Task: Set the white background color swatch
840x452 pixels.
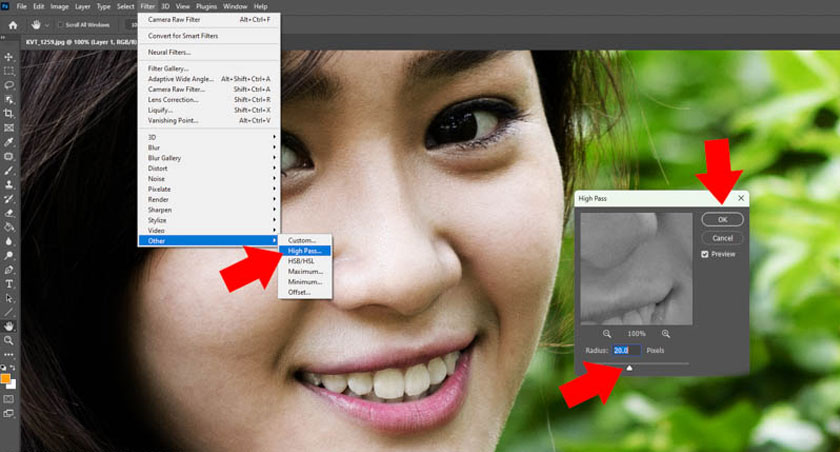Action: click(13, 386)
